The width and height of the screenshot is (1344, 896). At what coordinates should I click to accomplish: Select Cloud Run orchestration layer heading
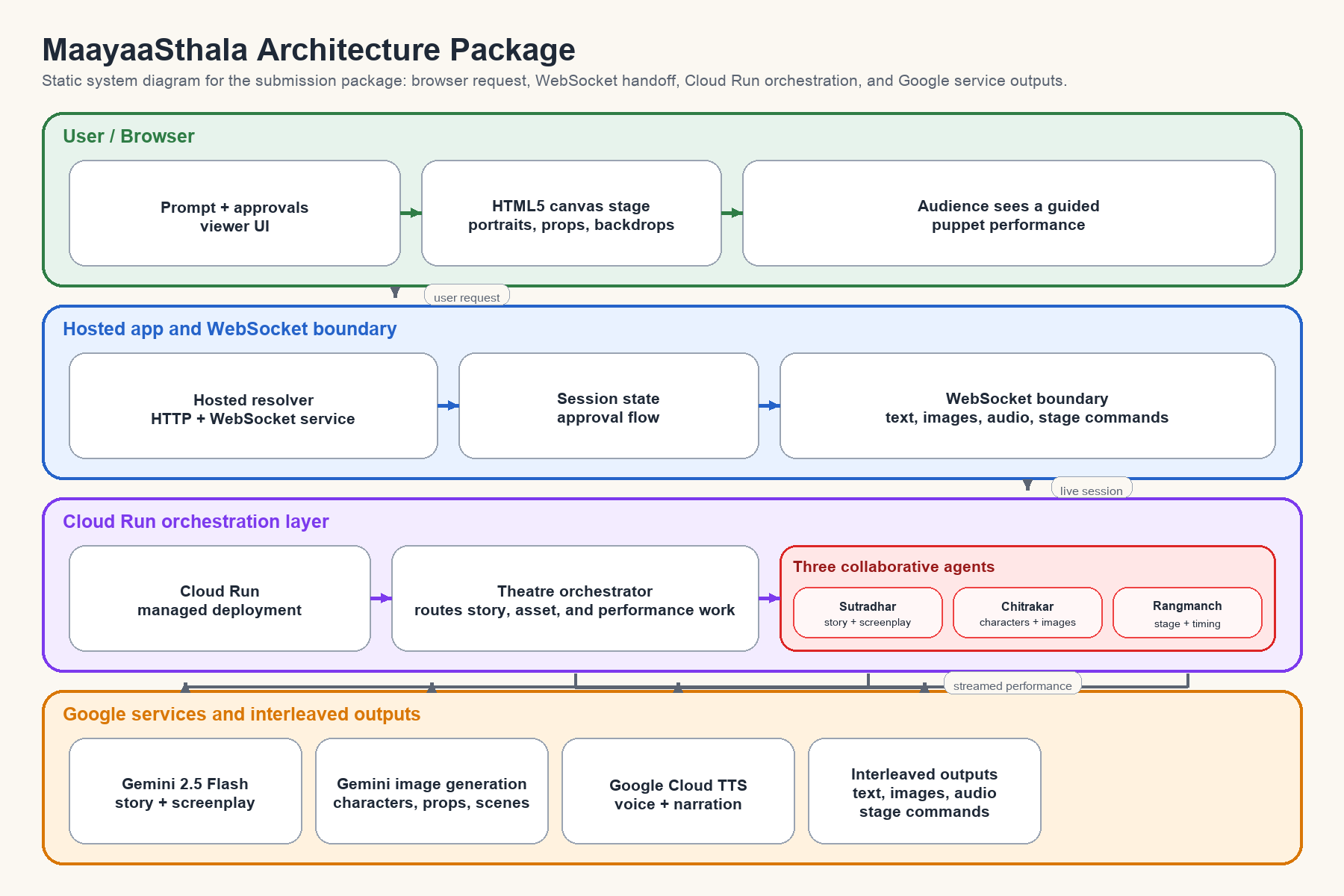196,521
